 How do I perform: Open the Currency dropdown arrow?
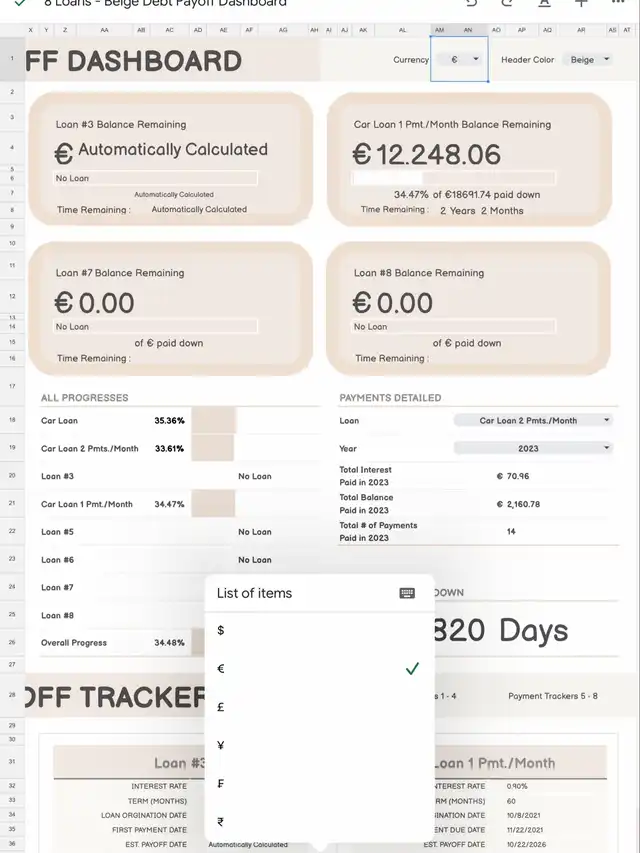click(476, 60)
